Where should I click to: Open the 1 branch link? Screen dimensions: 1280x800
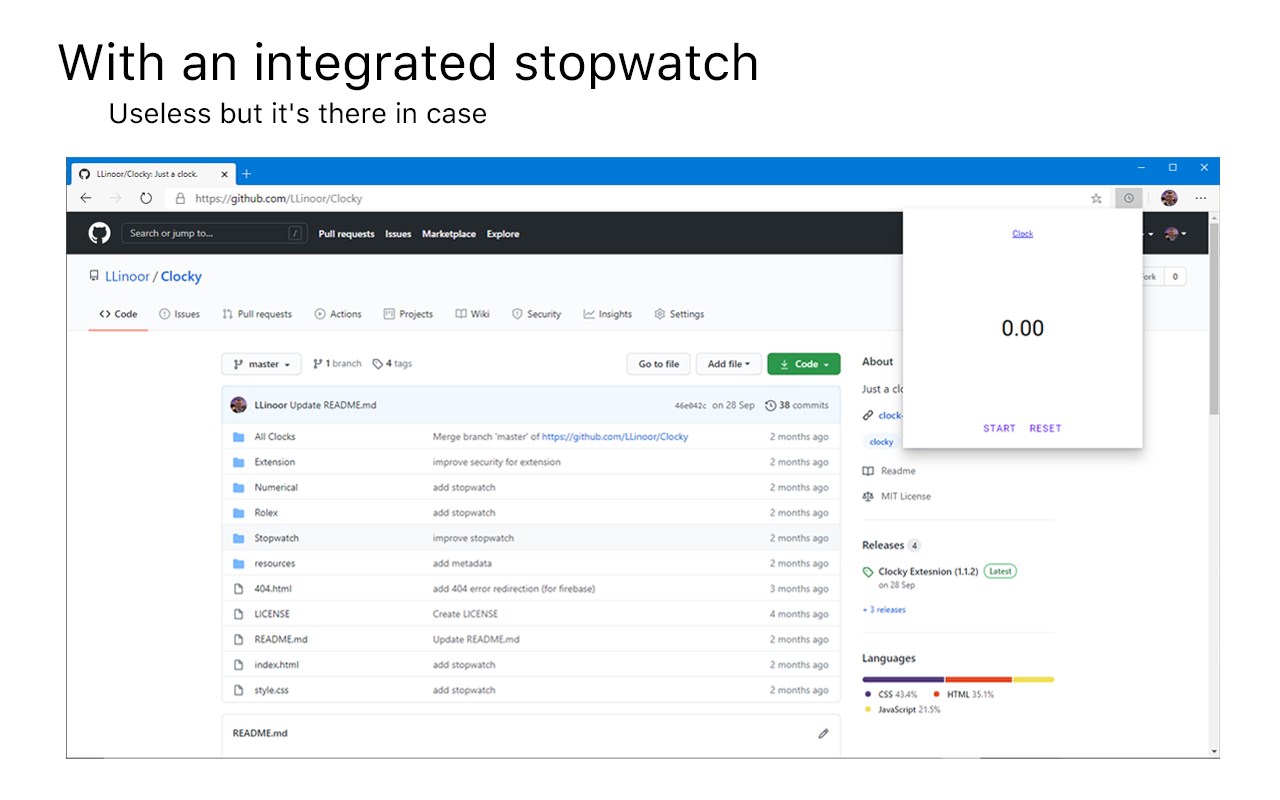(337, 364)
